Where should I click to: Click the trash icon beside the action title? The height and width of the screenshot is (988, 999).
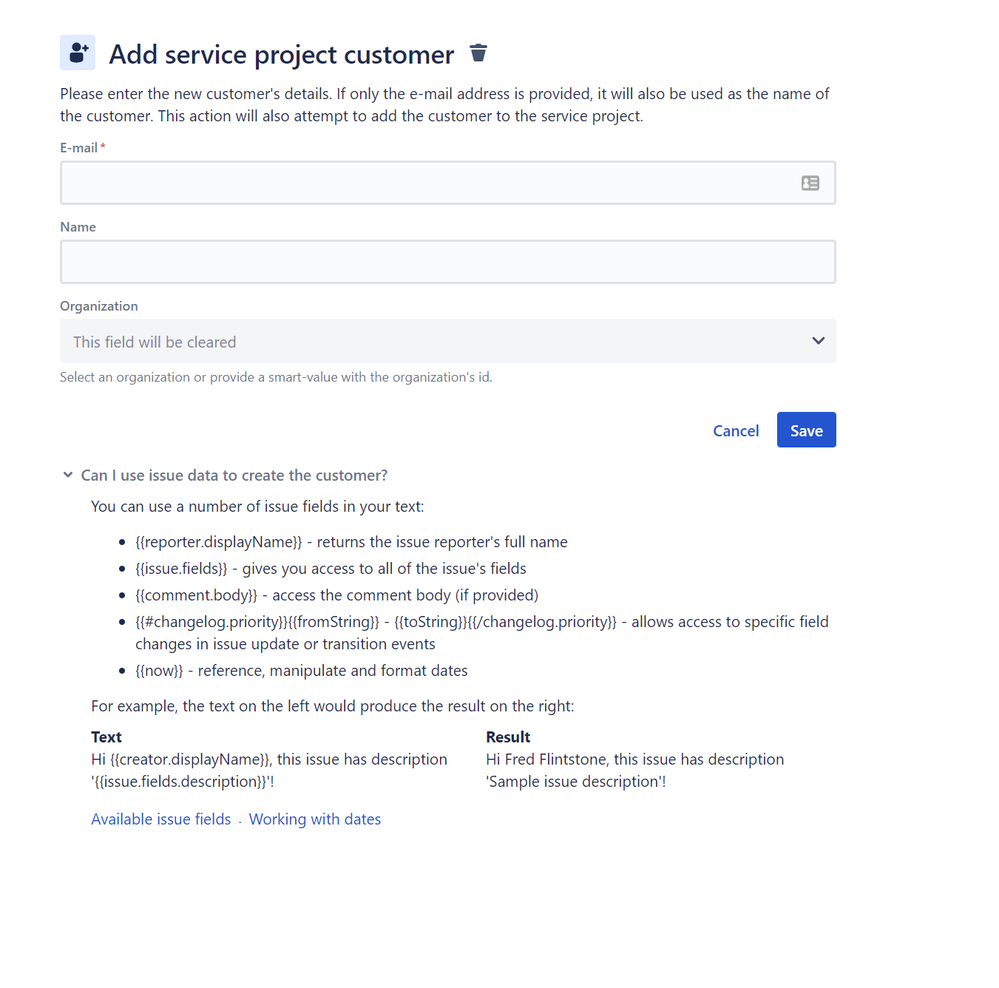click(477, 52)
